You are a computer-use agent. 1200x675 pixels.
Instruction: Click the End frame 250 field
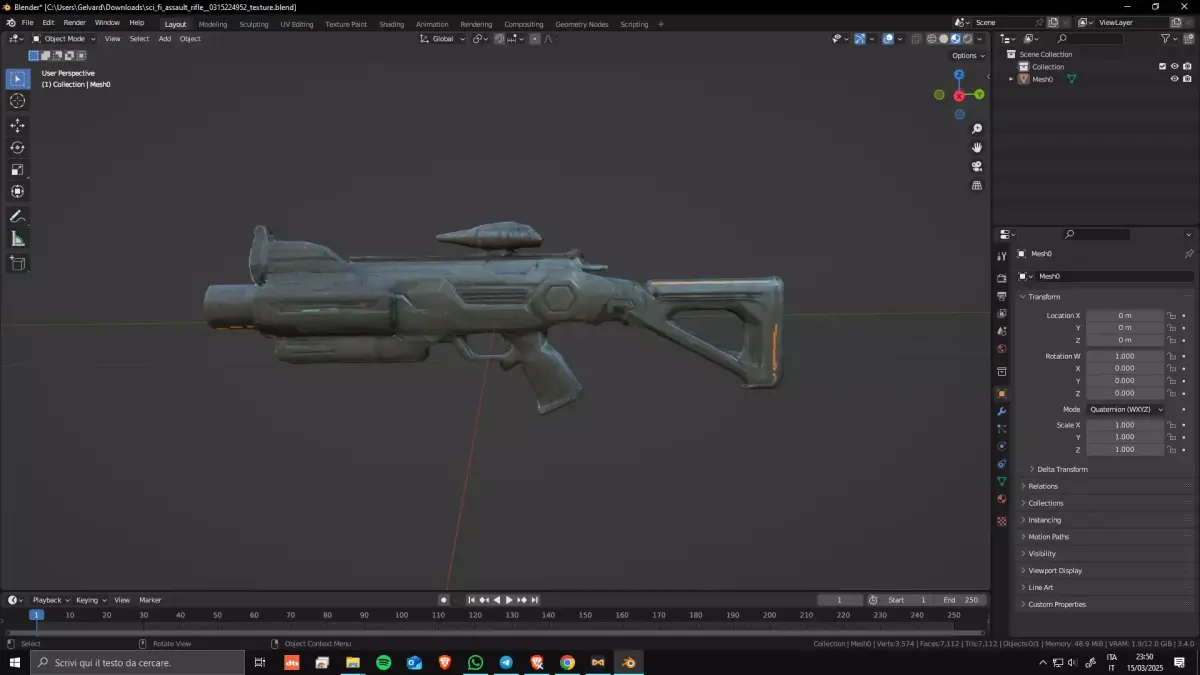(x=961, y=600)
